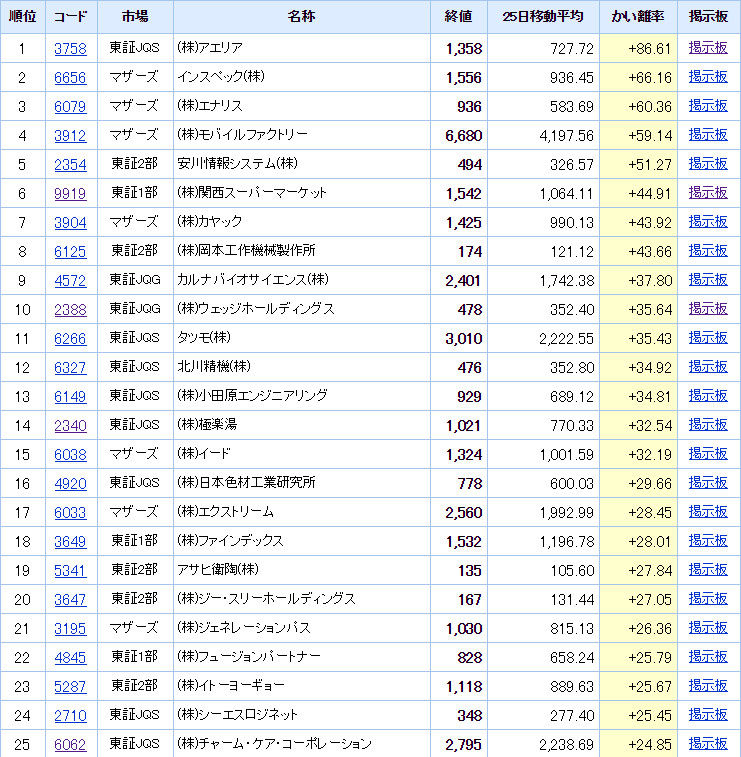Open stock code 5287 link
Screen dimensions: 741x757
pos(70,687)
